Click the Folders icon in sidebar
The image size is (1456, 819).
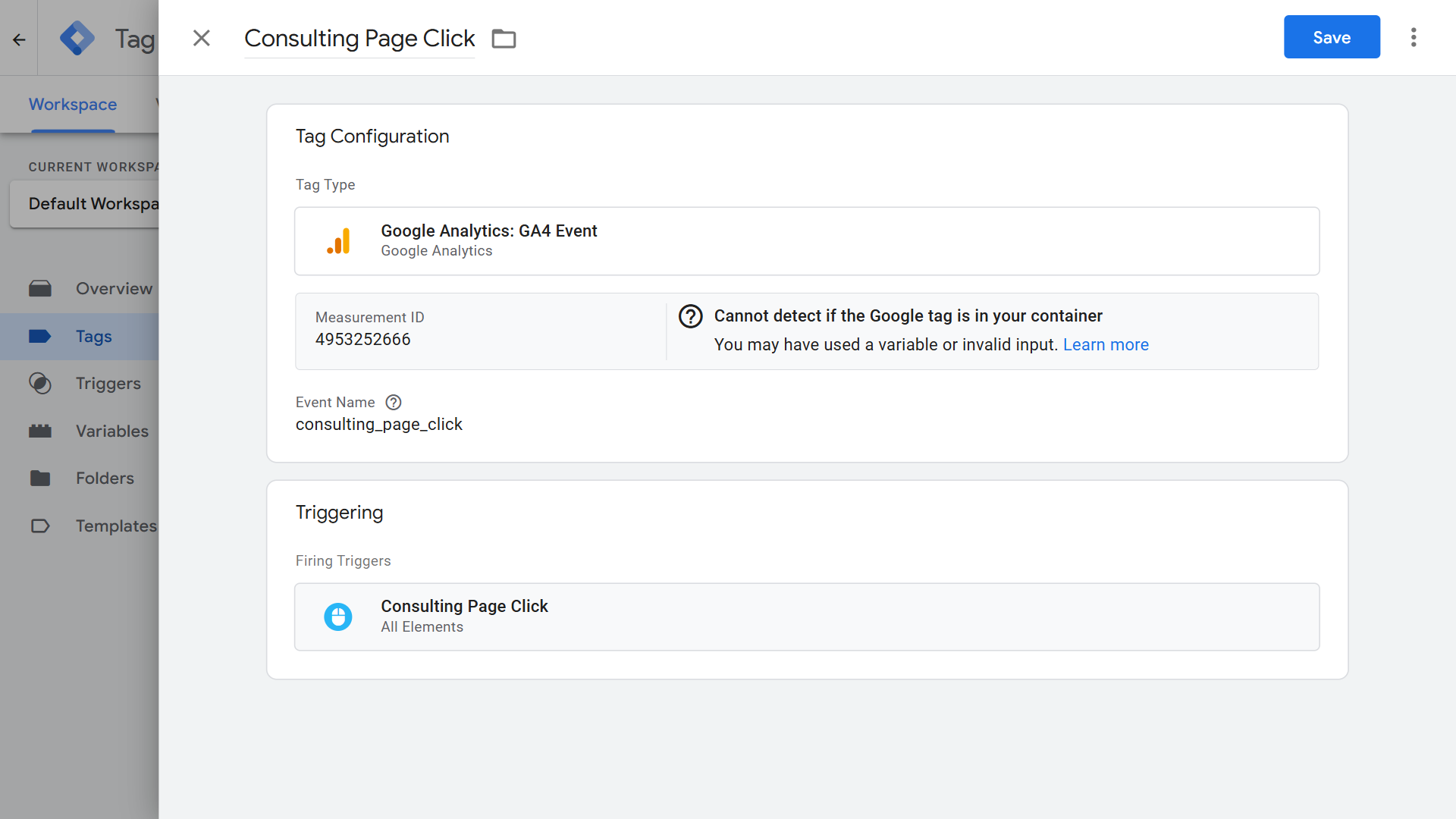click(x=40, y=479)
